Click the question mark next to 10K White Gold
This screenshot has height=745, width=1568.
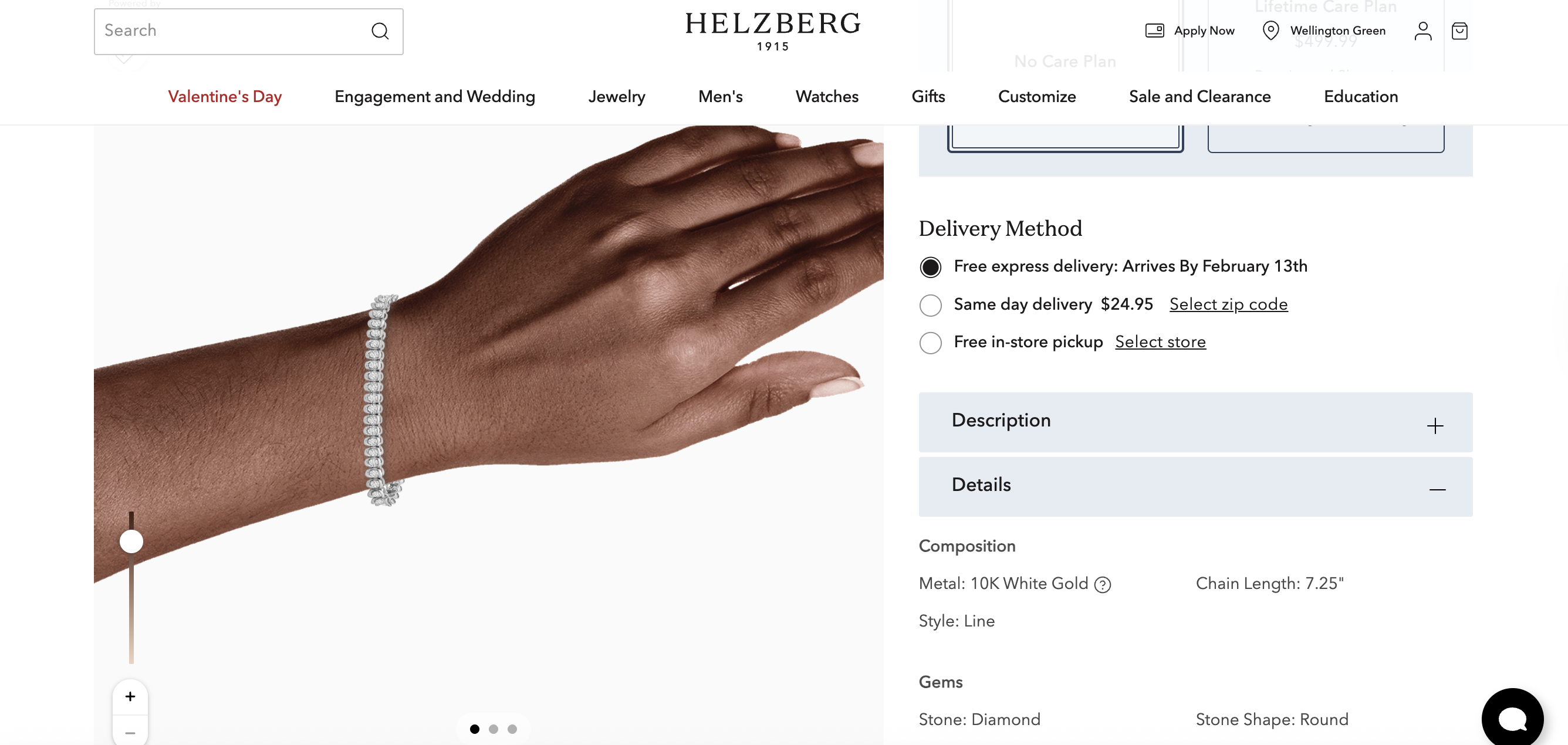pyautogui.click(x=1102, y=585)
